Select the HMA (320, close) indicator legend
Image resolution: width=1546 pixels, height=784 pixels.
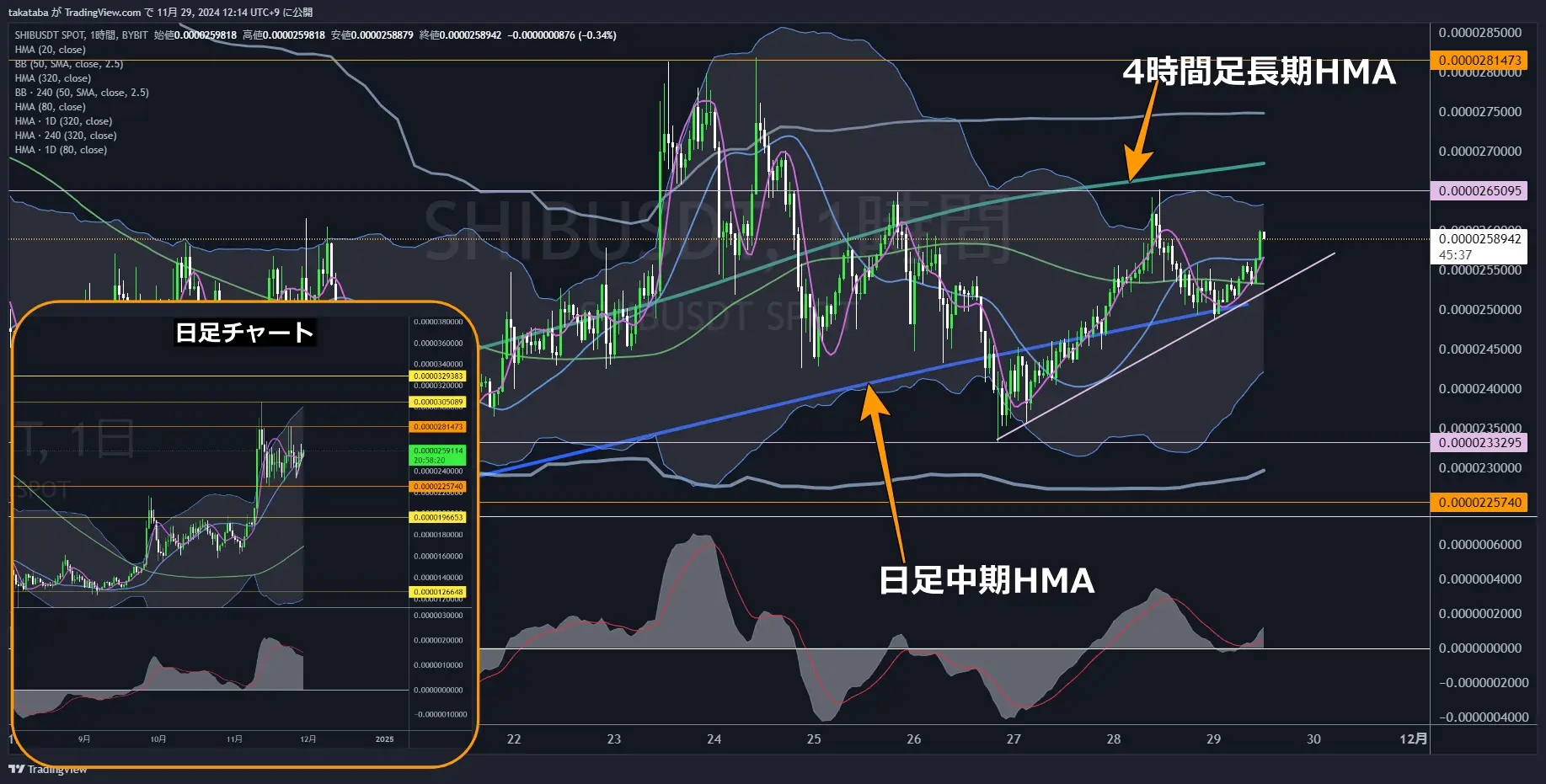click(52, 78)
